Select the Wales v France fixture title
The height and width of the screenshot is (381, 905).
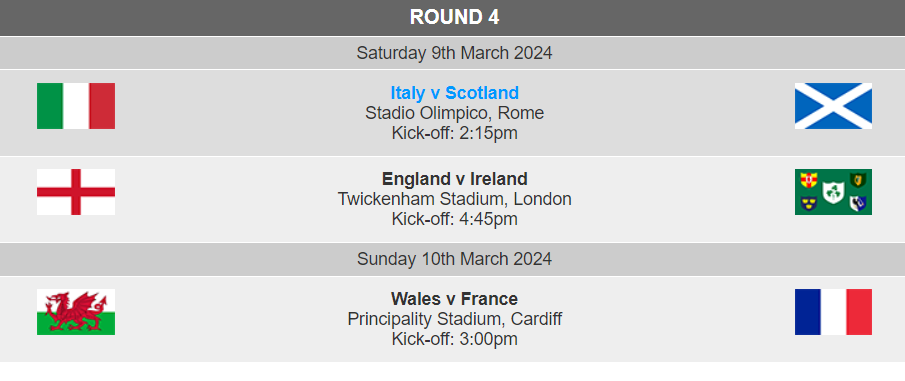pos(454,299)
